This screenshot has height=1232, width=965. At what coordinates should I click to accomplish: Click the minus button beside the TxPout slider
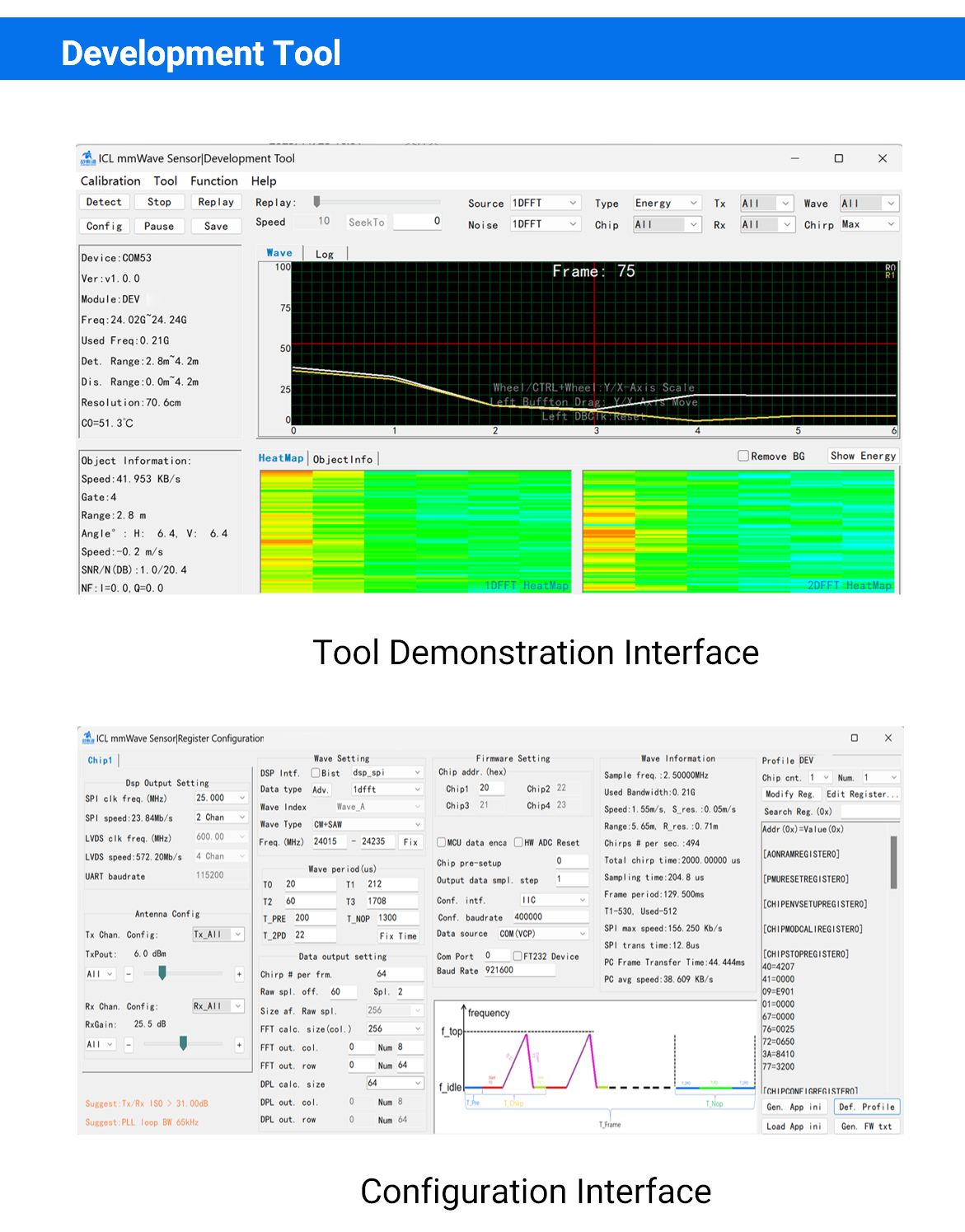(129, 974)
